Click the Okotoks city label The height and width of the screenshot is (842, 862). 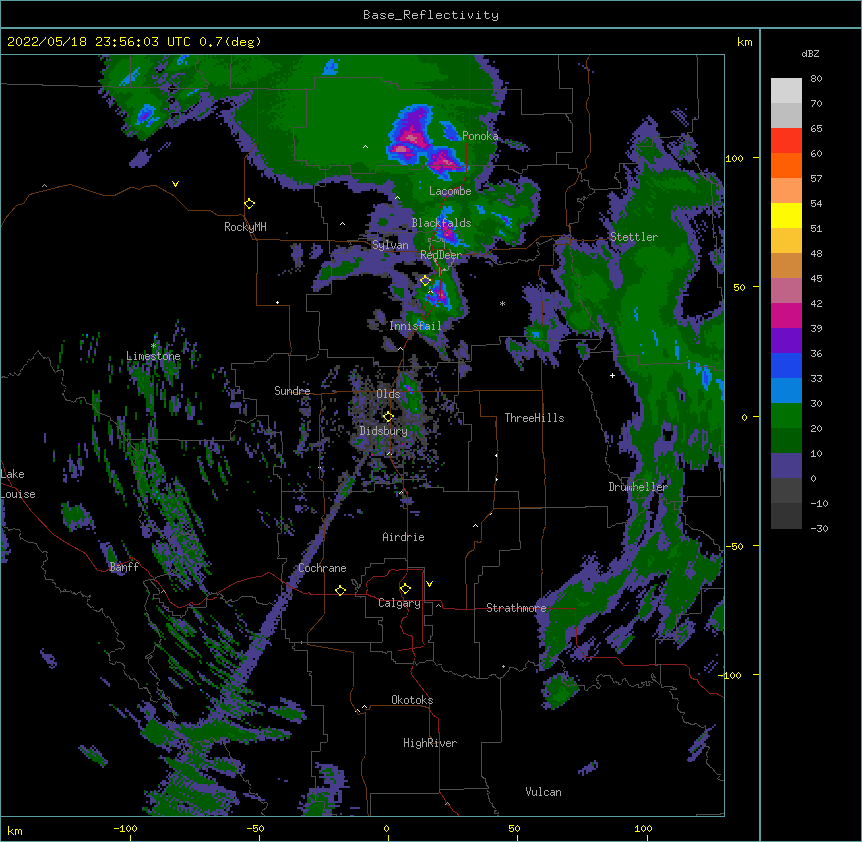[x=412, y=700]
